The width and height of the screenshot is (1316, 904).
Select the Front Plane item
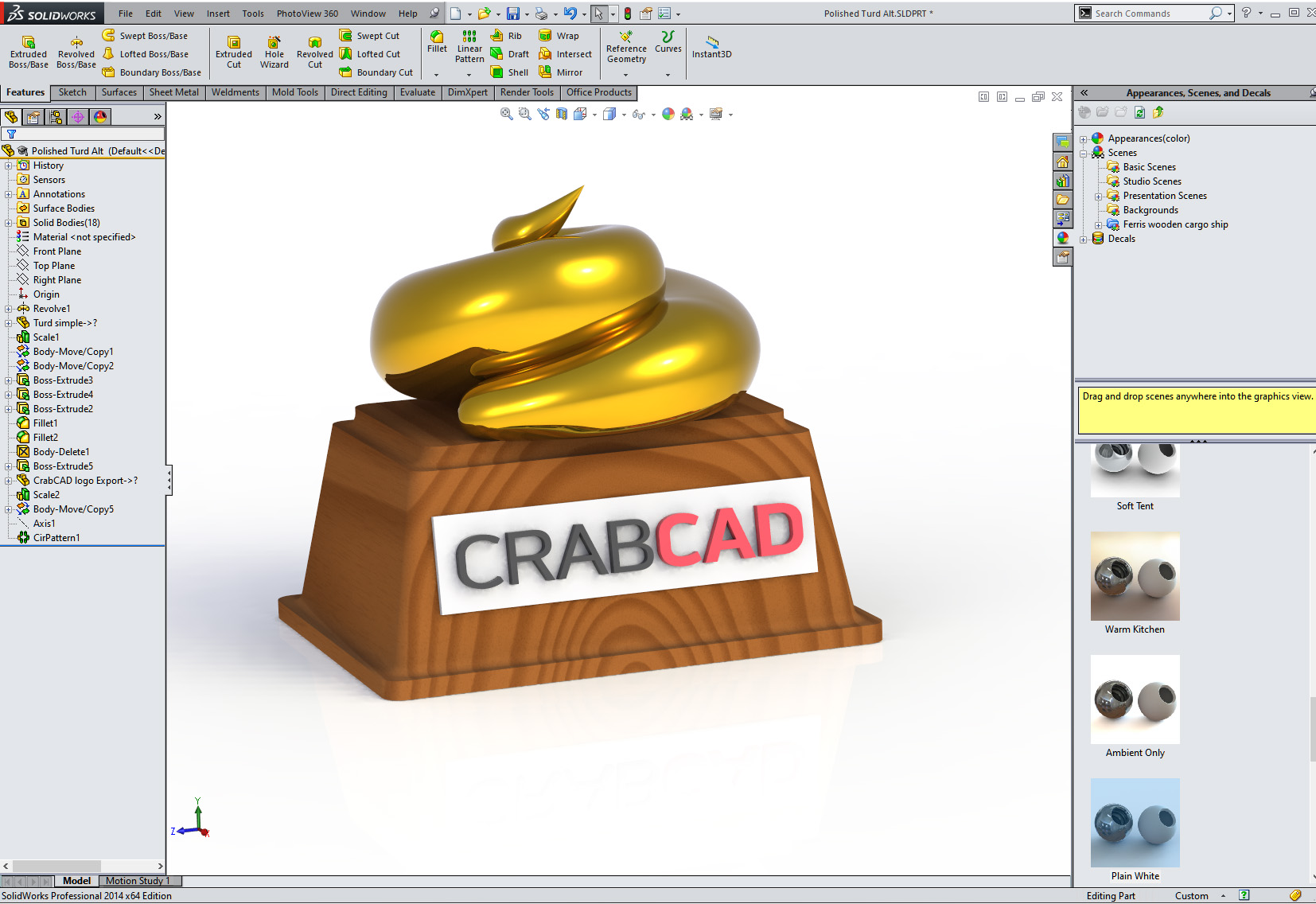[x=57, y=251]
